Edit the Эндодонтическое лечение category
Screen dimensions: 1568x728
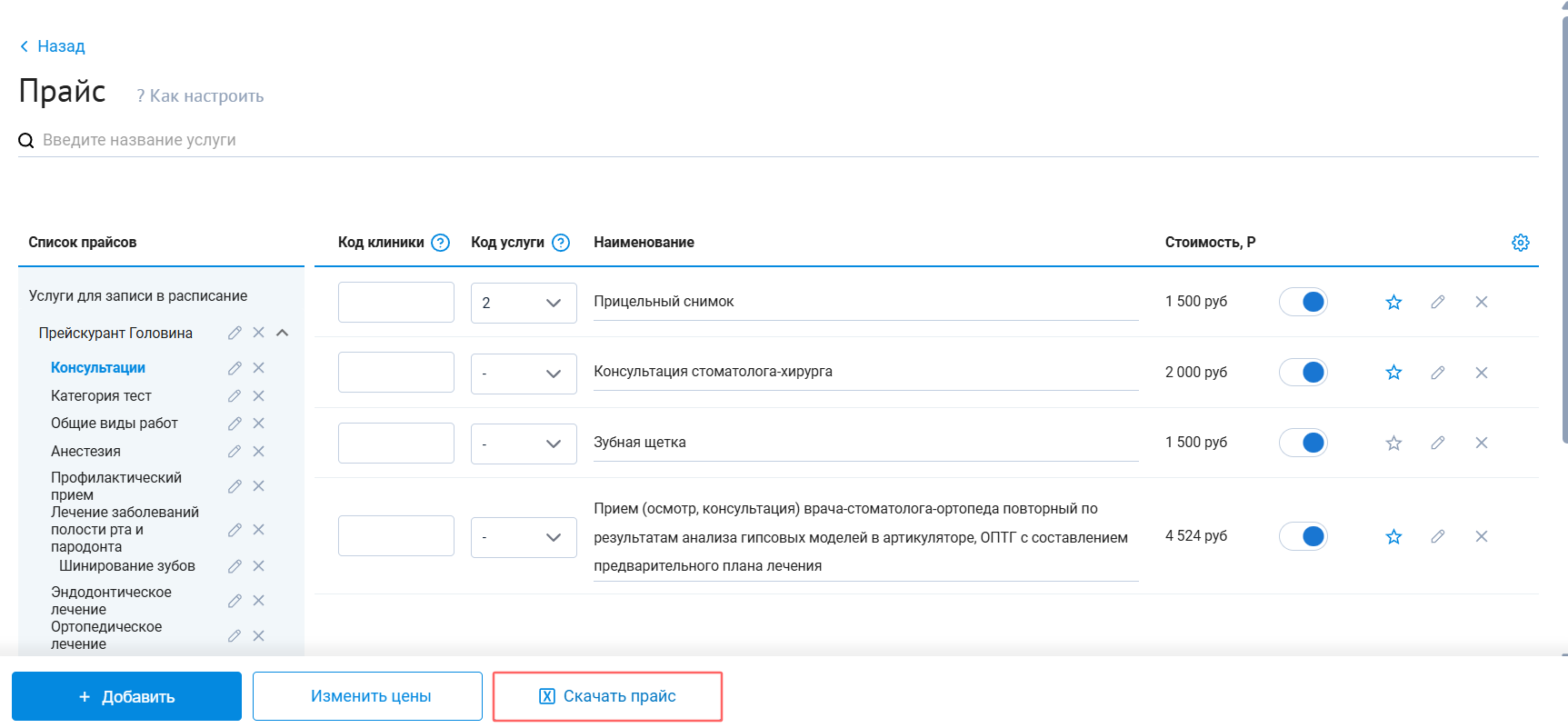tap(235, 601)
